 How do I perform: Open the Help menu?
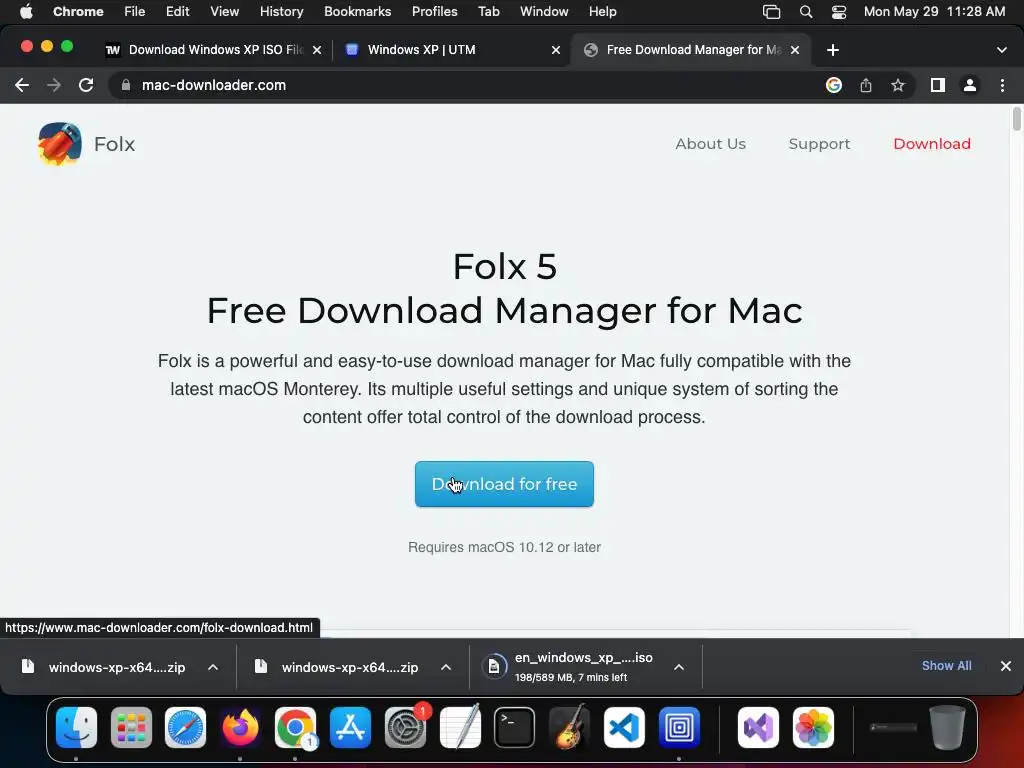pos(602,12)
